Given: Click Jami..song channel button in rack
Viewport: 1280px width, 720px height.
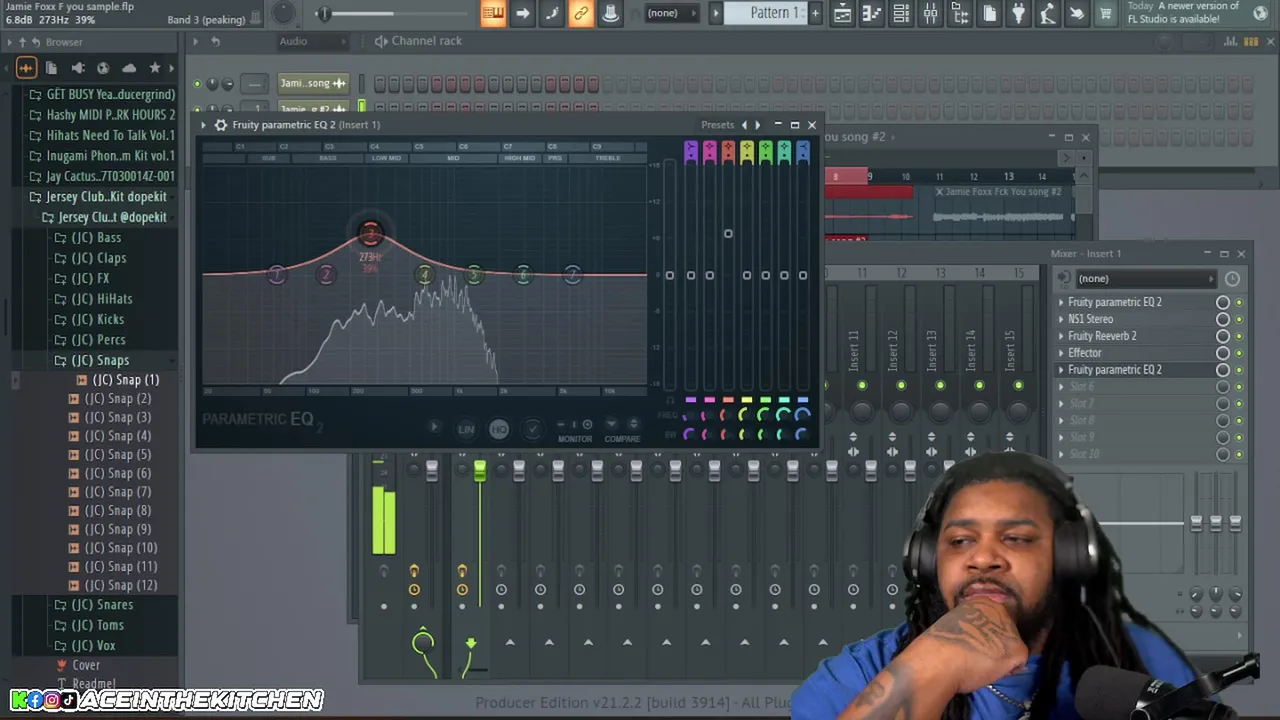Looking at the screenshot, I should [x=313, y=83].
